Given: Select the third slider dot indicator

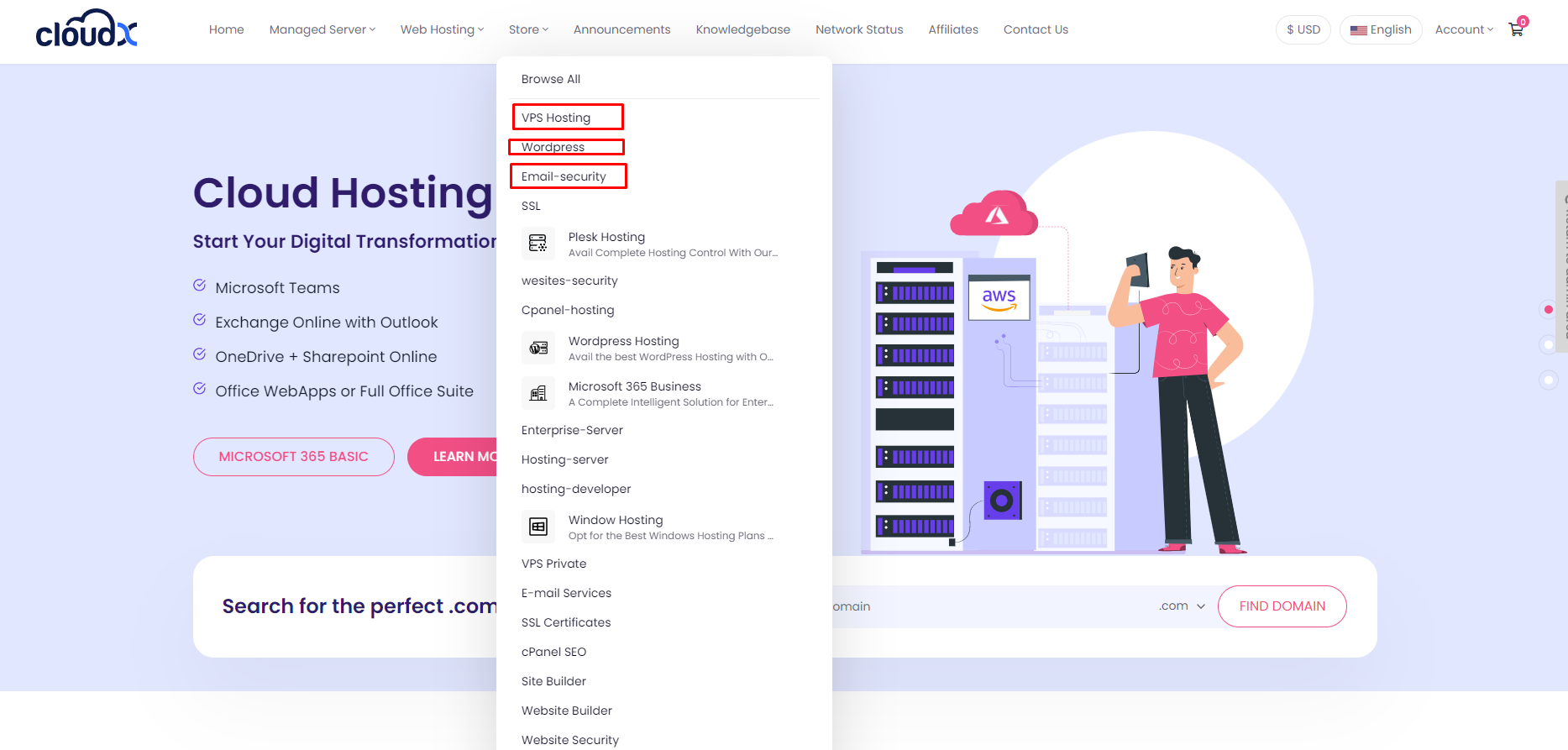Looking at the screenshot, I should pos(1548,380).
